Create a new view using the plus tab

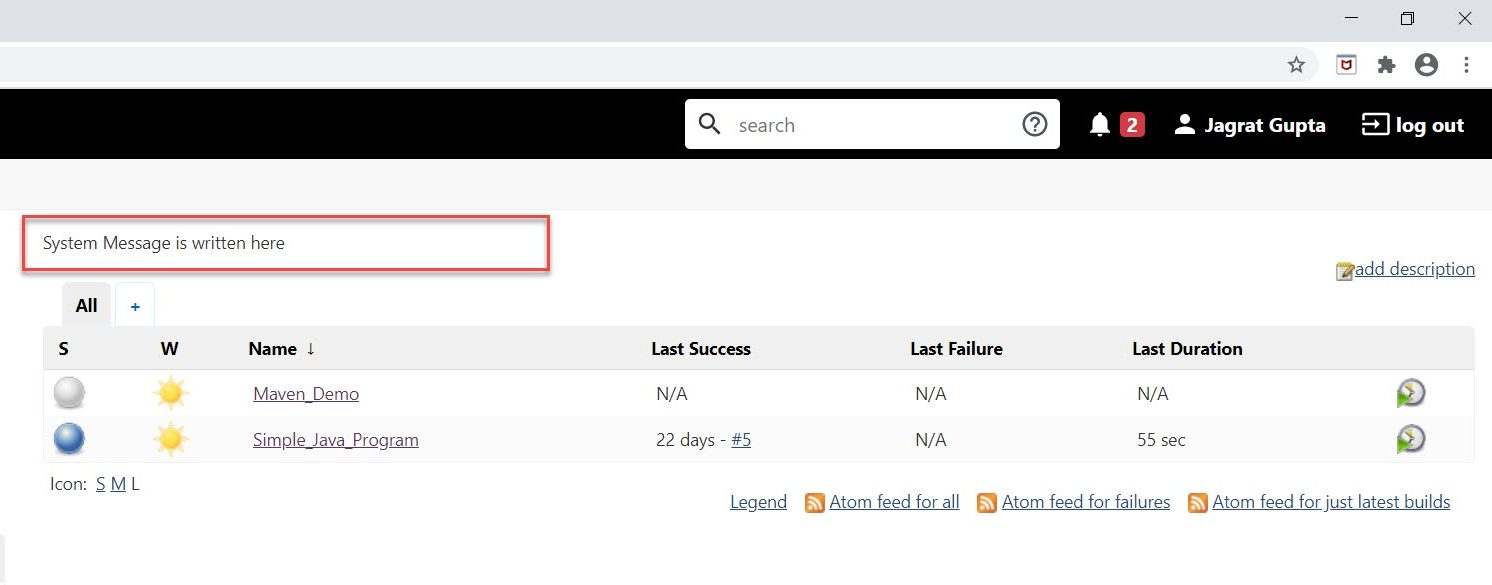(x=135, y=305)
